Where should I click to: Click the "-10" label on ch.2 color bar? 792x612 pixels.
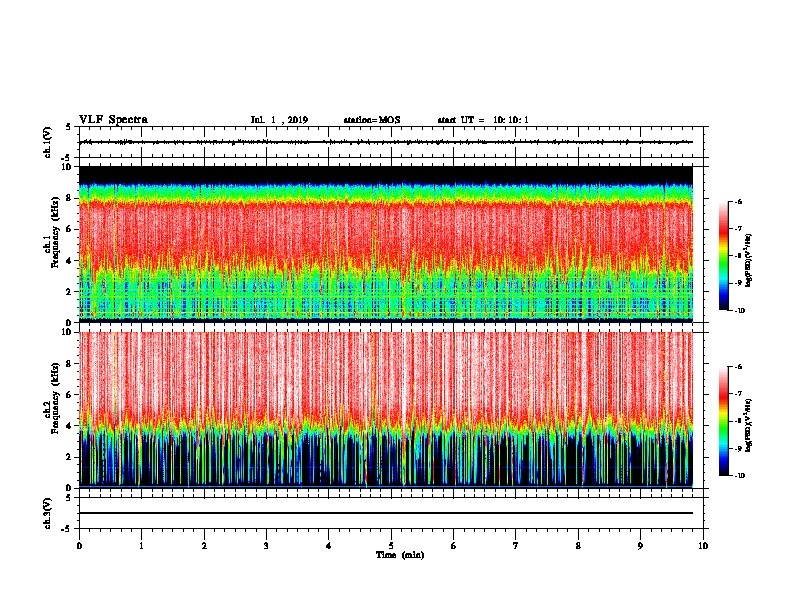tap(739, 476)
